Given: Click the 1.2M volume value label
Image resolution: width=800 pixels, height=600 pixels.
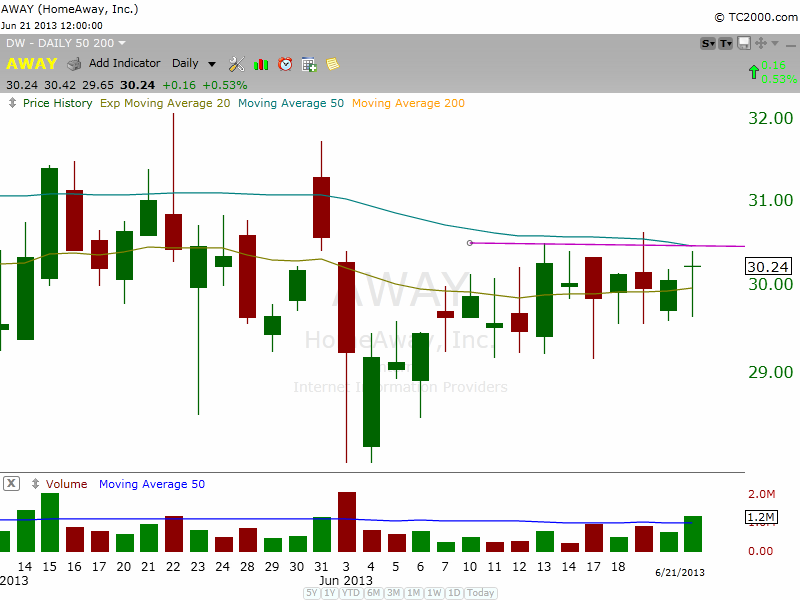Looking at the screenshot, I should point(761,517).
